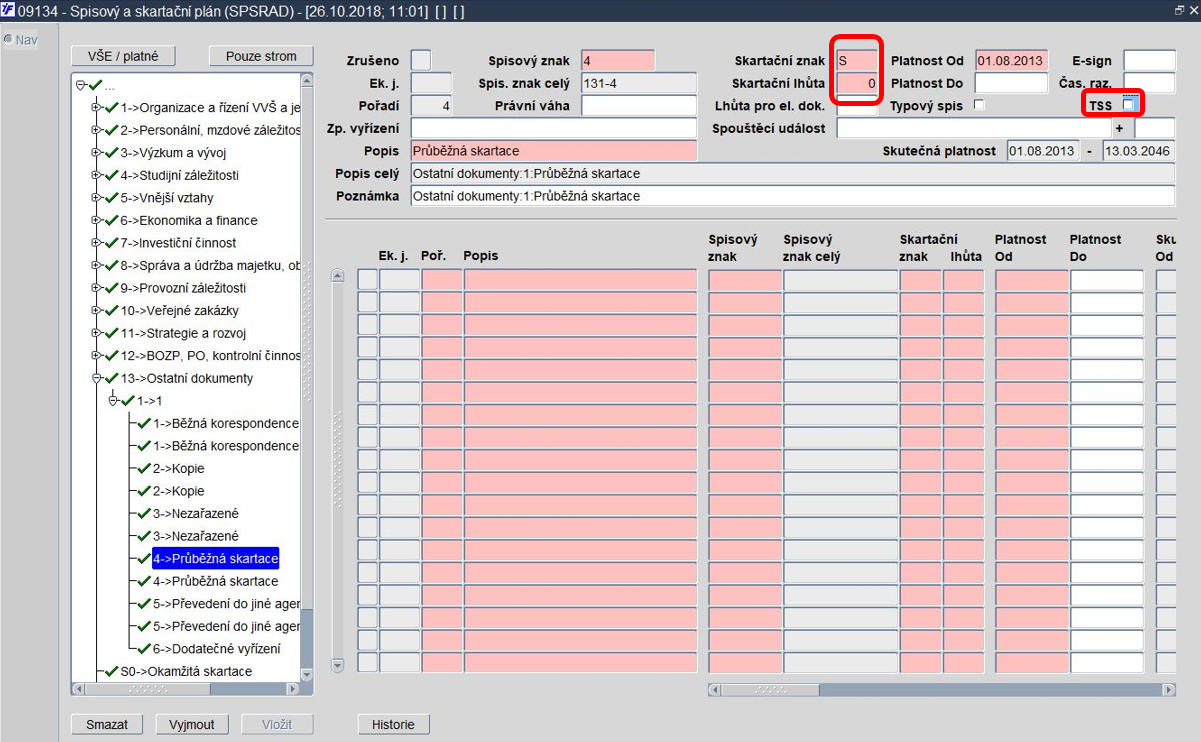Click the Popis field with Průběžná skartace
1201x742 pixels.
click(553, 151)
